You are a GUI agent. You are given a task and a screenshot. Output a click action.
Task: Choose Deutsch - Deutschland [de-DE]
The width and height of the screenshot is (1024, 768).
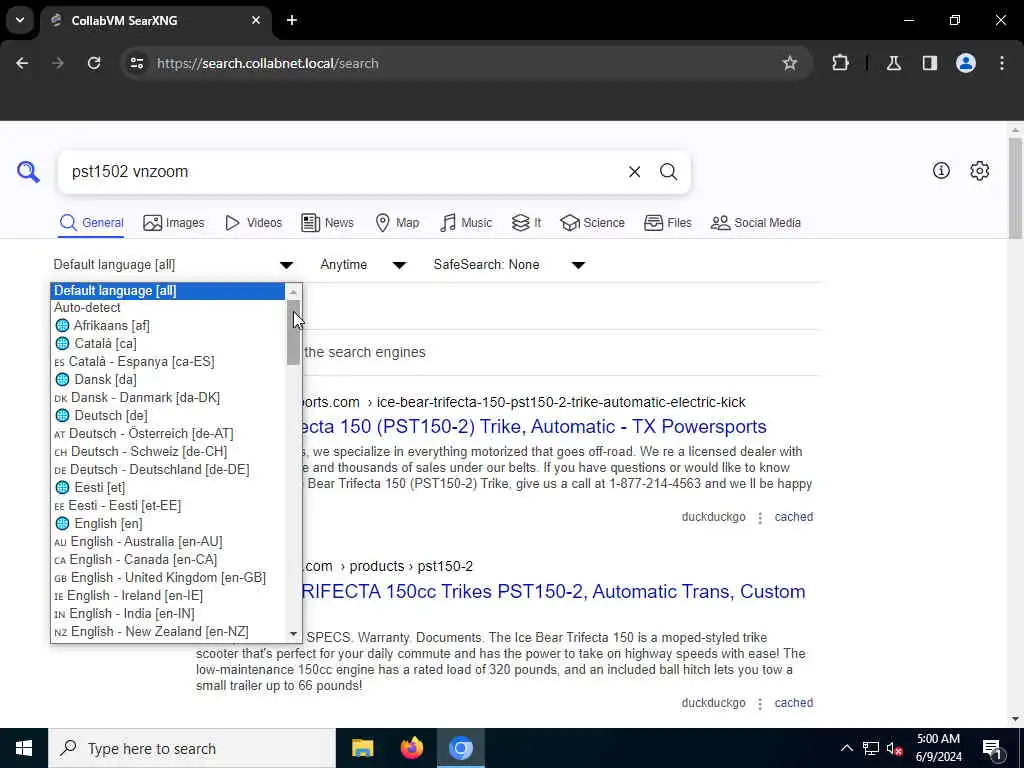pyautogui.click(x=168, y=470)
